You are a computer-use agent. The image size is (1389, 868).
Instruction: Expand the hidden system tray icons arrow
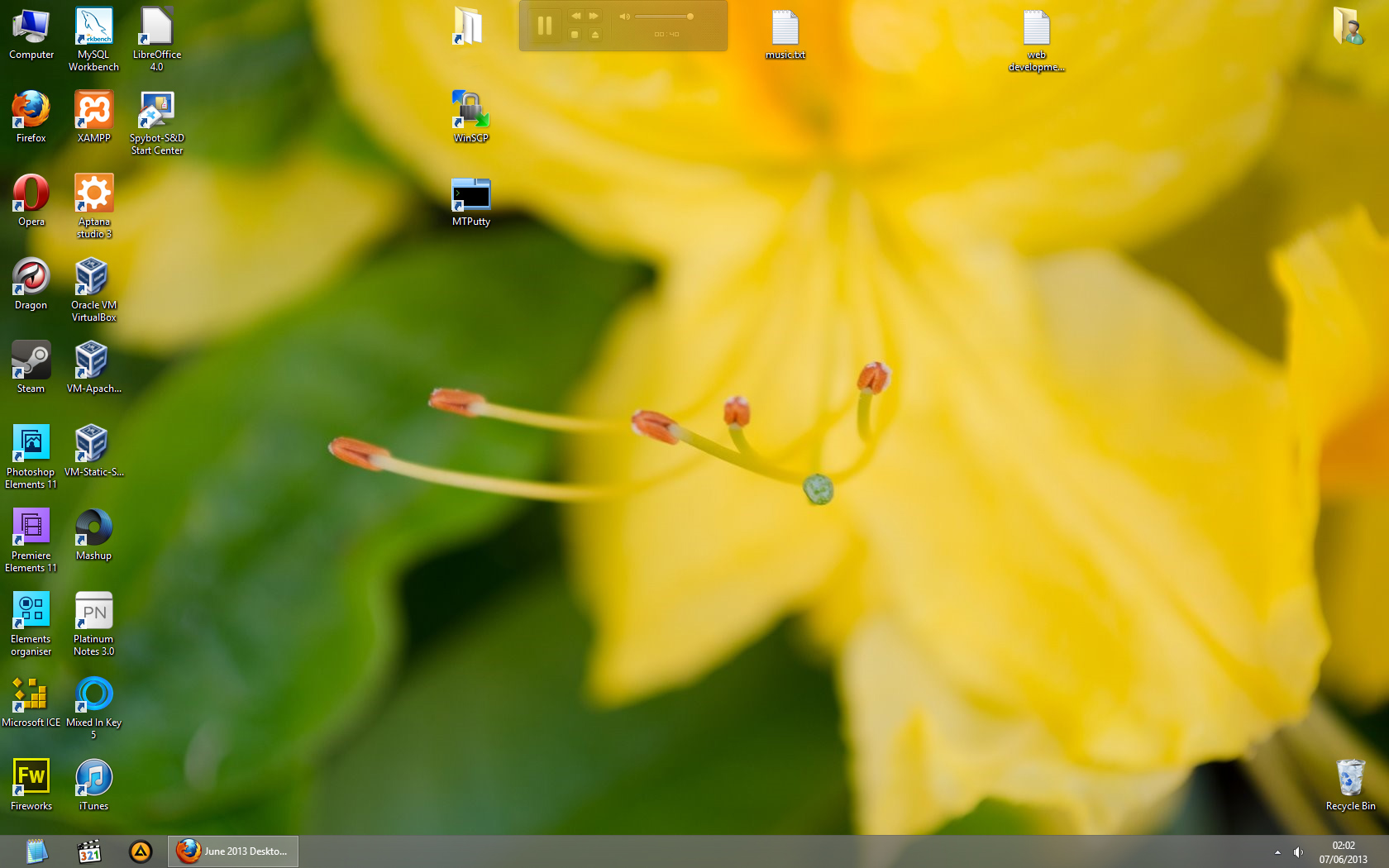click(x=1277, y=852)
